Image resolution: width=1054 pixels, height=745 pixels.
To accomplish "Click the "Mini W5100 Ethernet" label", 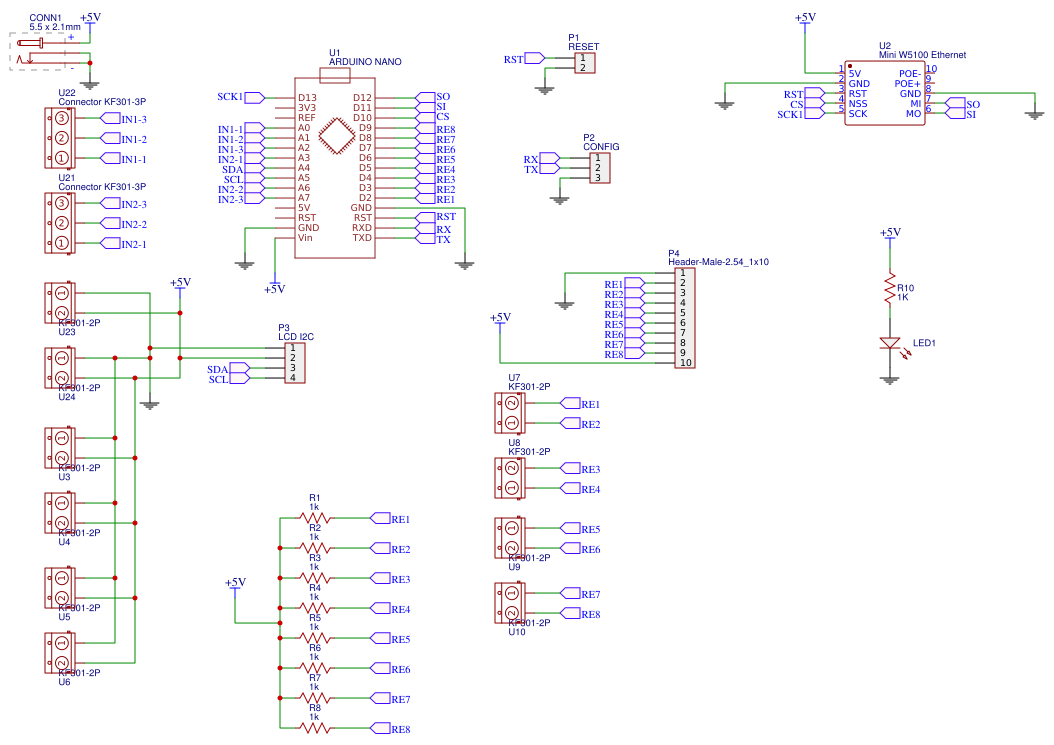I will [x=922, y=55].
